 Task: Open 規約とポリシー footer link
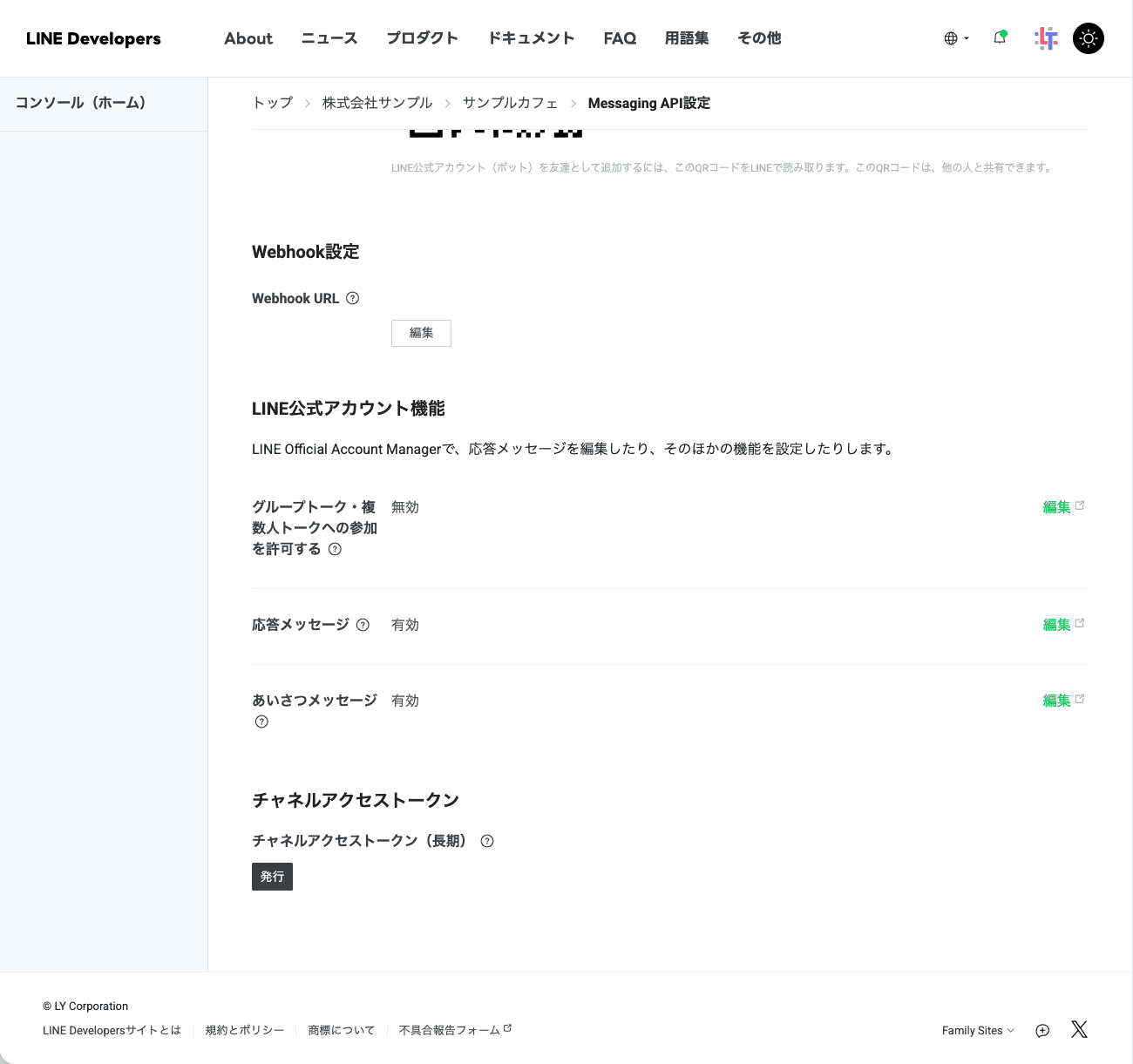(245, 1030)
